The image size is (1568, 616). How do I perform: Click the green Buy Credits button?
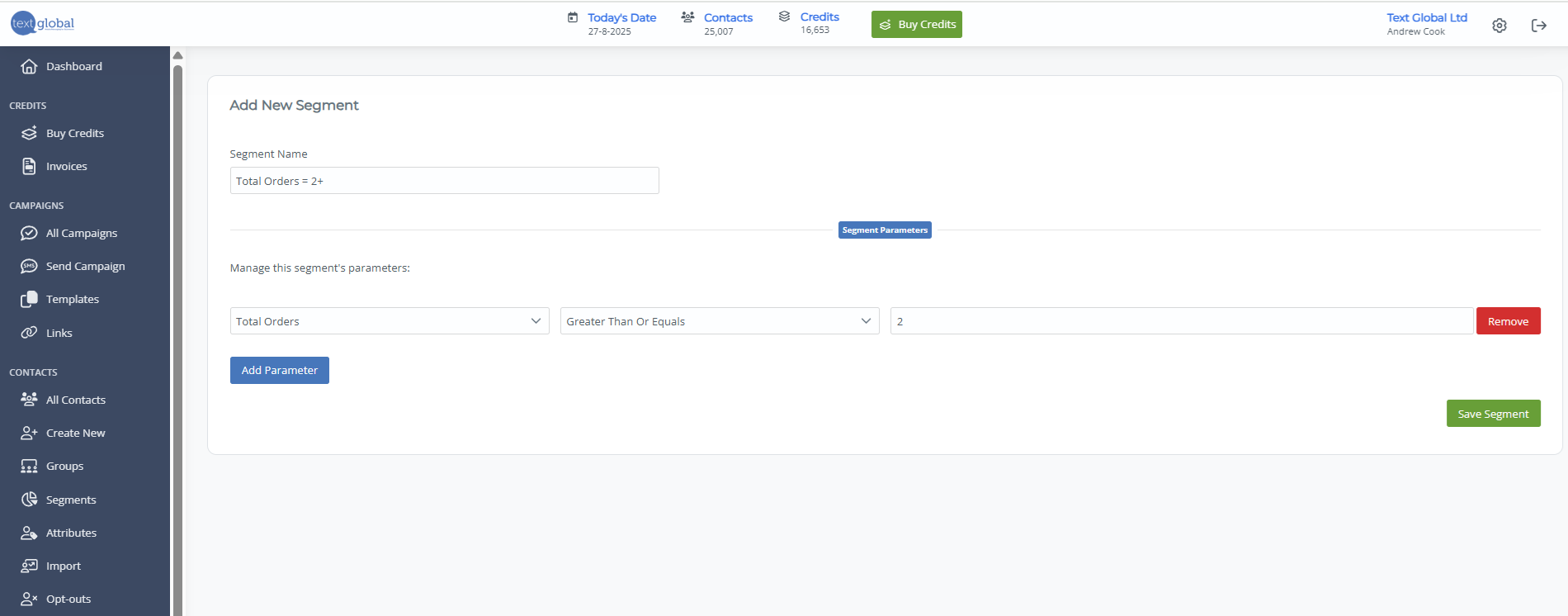coord(917,24)
